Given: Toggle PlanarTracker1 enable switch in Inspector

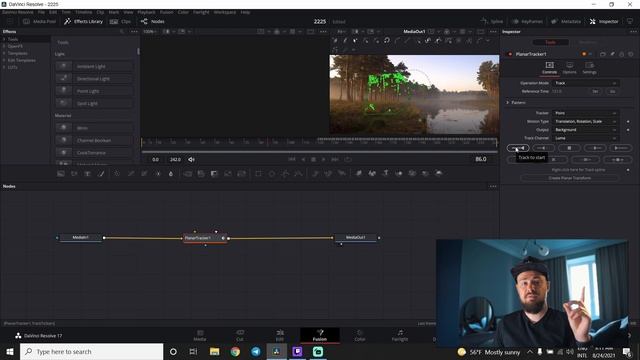Looking at the screenshot, I should coord(510,54).
